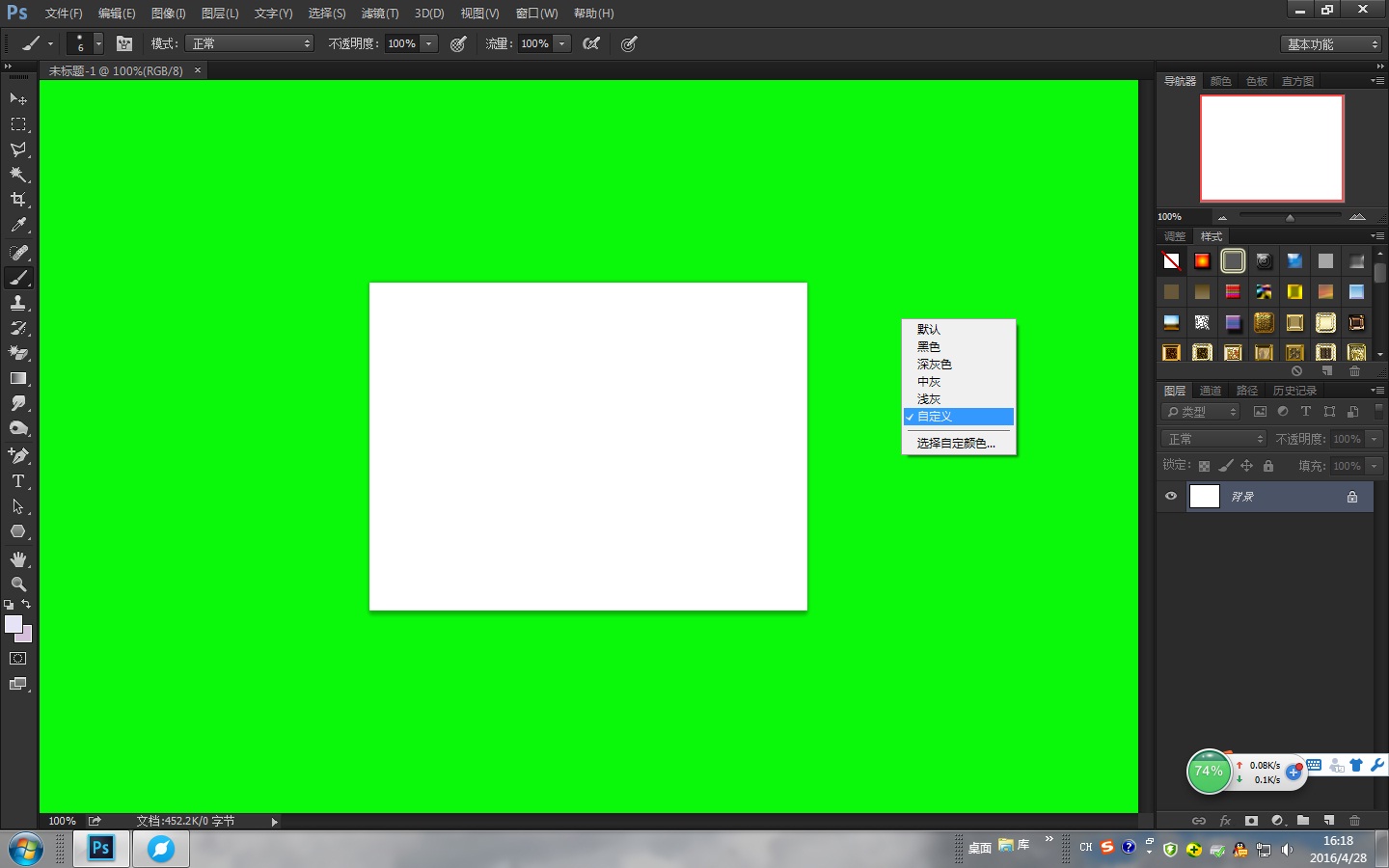Viewport: 1389px width, 868px height.
Task: Select the Sponge tool
Action: pos(18,428)
